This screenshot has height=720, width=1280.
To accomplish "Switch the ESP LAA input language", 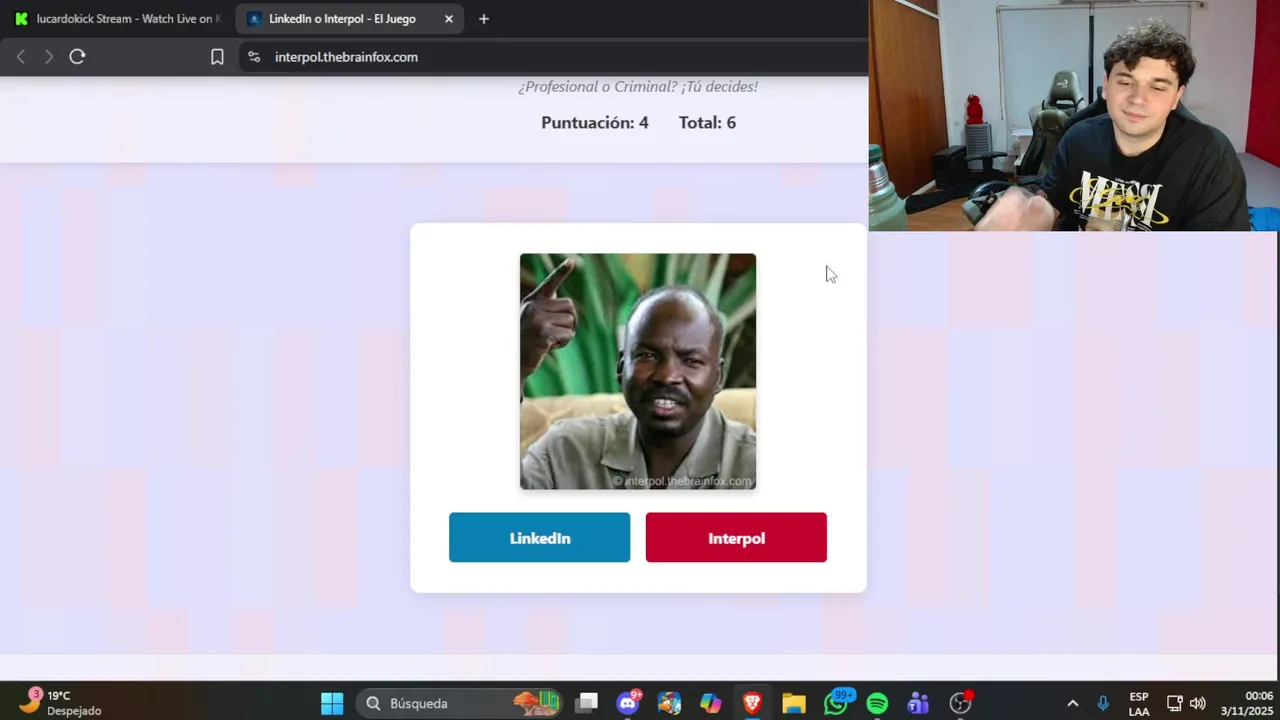I will tap(1139, 703).
